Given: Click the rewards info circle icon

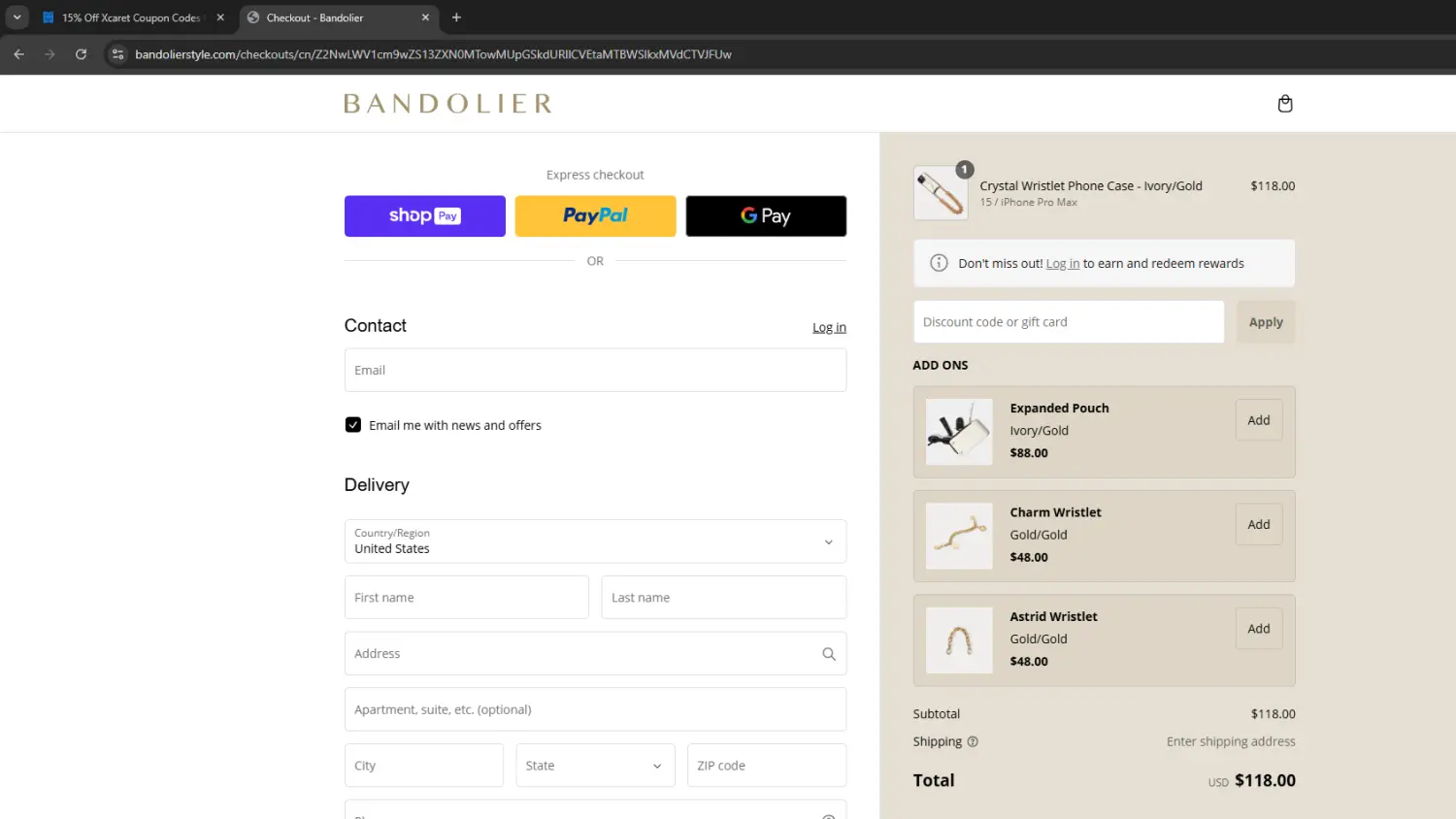Looking at the screenshot, I should click(x=939, y=263).
